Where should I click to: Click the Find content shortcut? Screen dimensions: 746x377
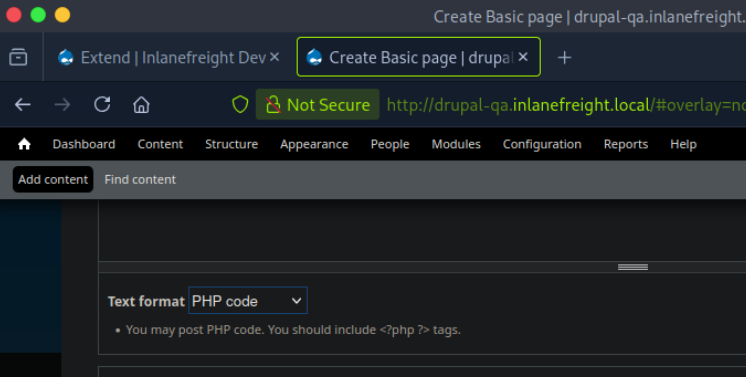140,179
